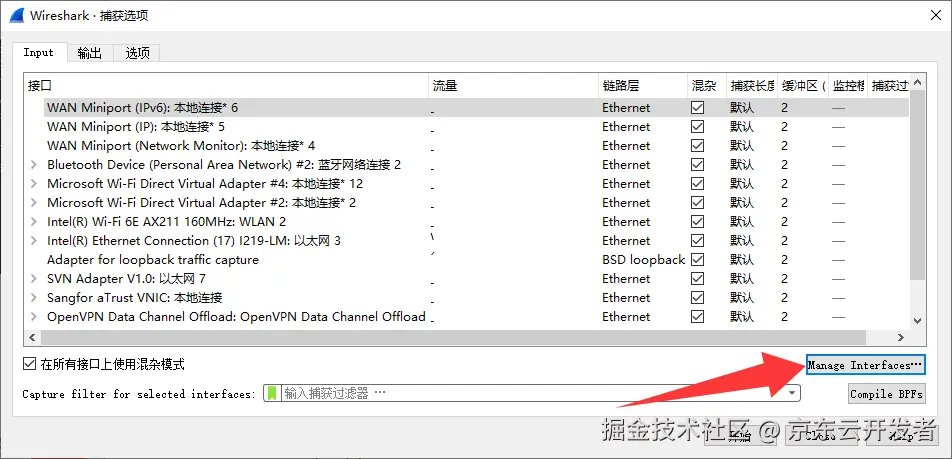Click buffer value 2 in Bluetooth Device row
Screen dimensions: 952x459
pos(784,165)
